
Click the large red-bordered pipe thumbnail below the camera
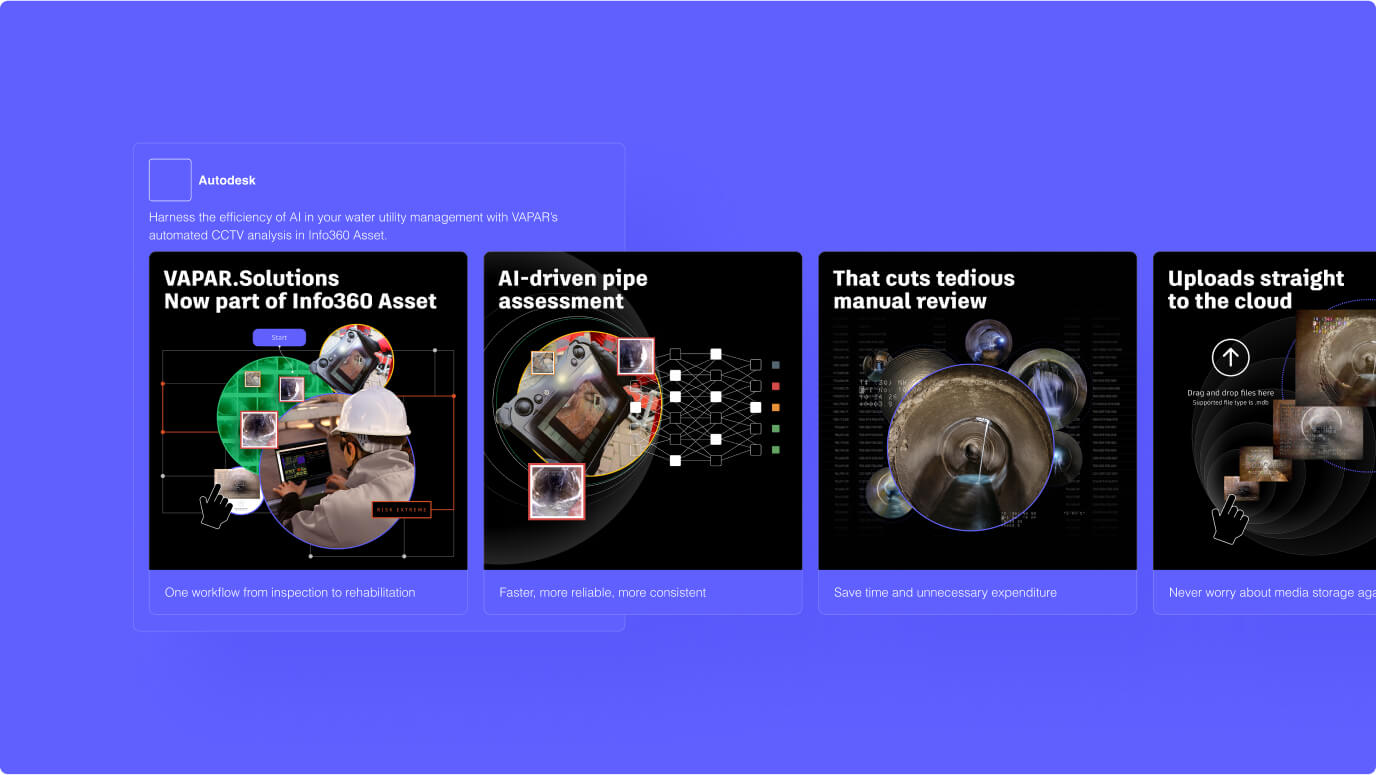[556, 491]
